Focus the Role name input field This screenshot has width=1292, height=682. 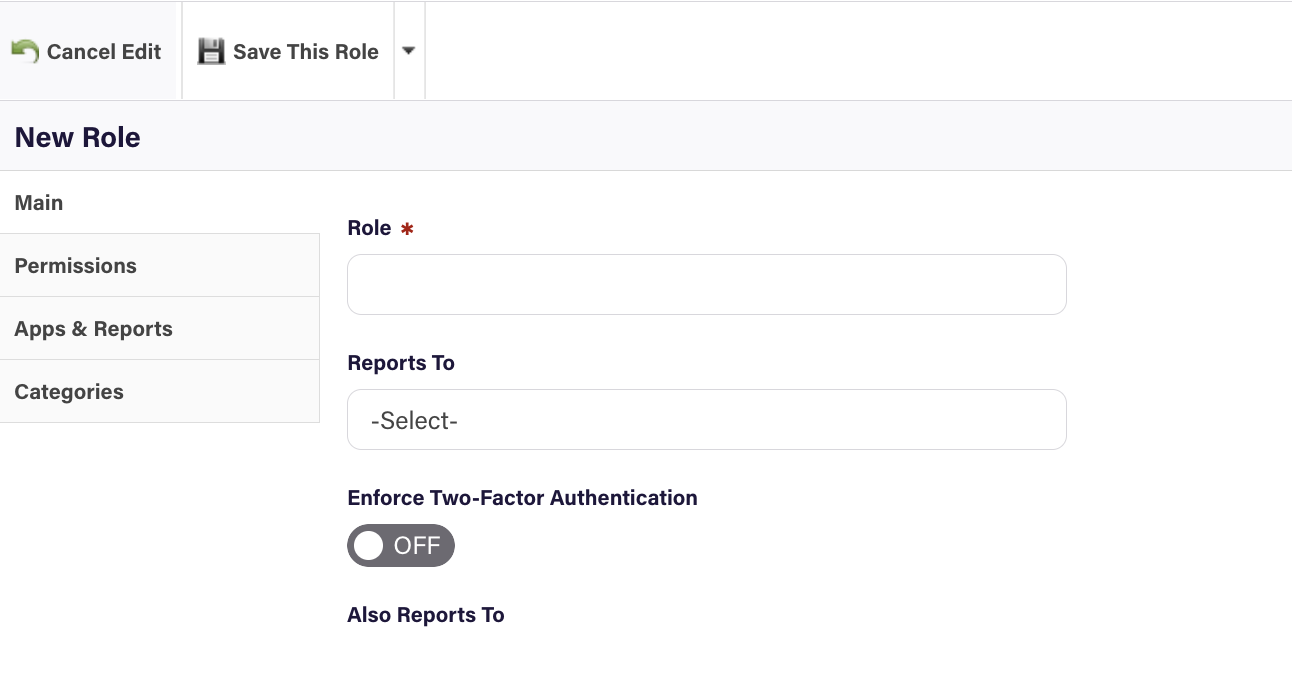coord(706,285)
